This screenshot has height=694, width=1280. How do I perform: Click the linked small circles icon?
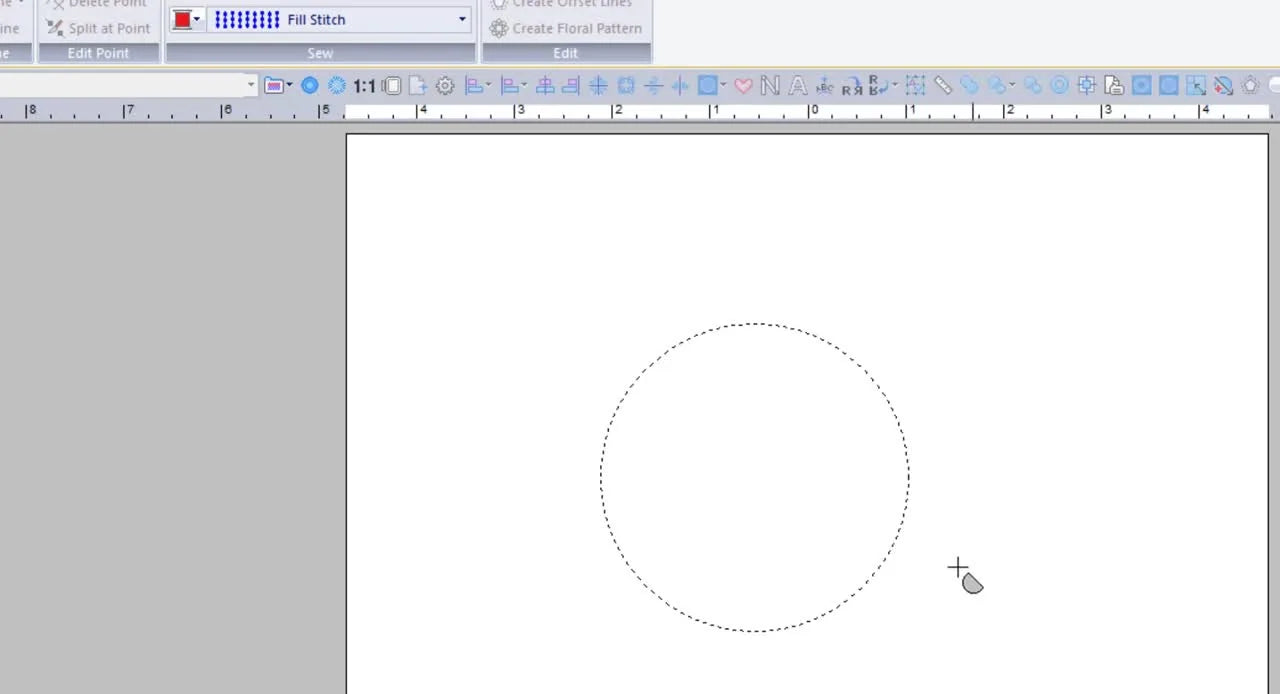pyautogui.click(x=1033, y=86)
